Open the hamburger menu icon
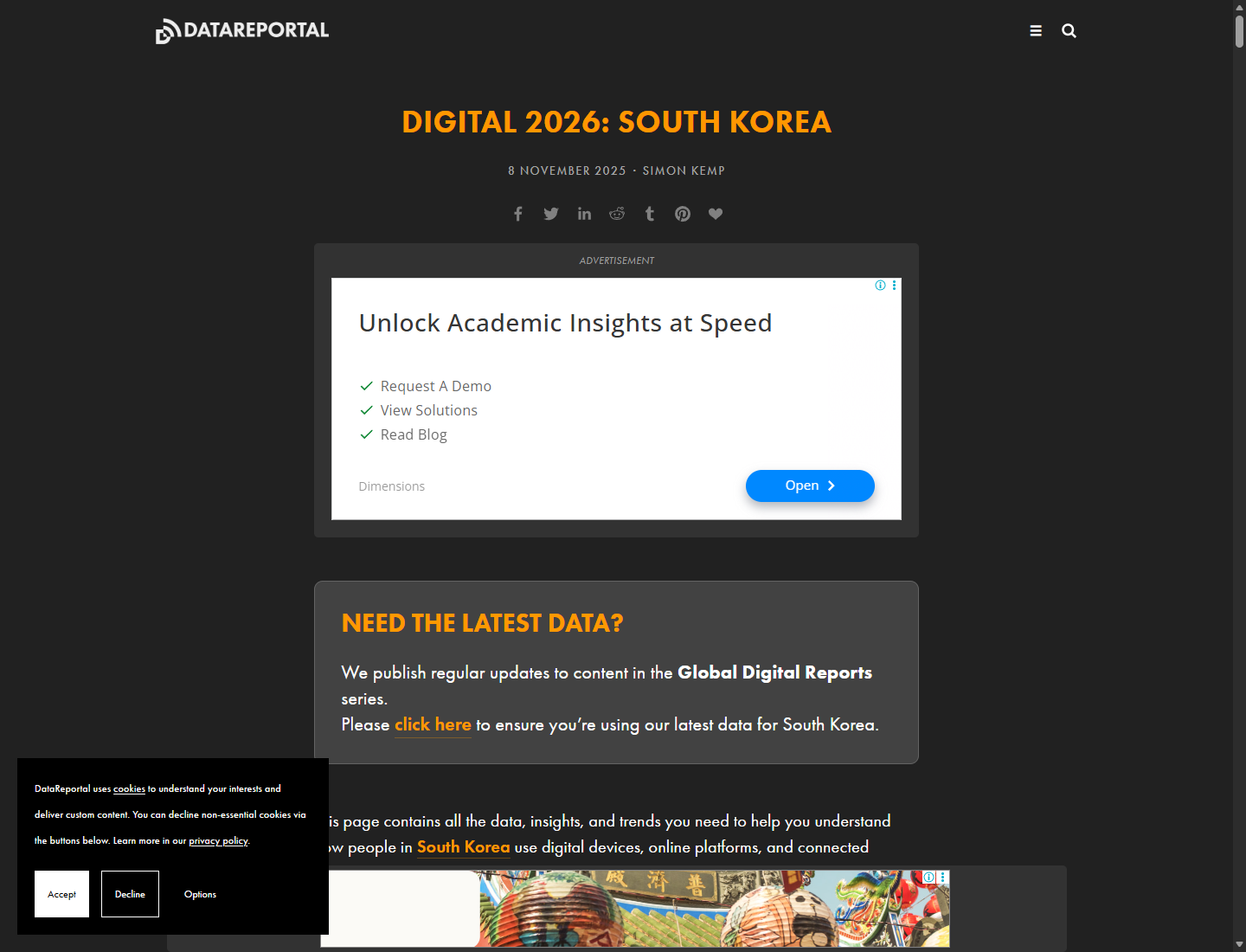 point(1036,31)
